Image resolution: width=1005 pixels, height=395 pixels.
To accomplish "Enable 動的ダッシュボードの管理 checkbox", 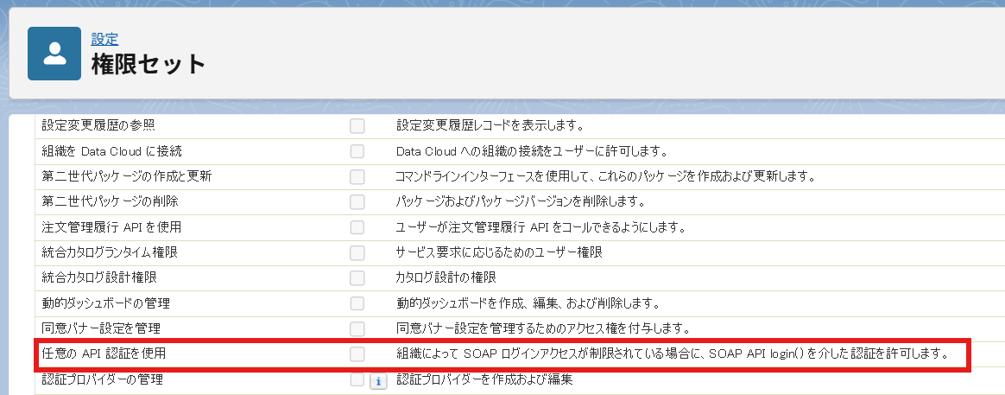I will 357,303.
